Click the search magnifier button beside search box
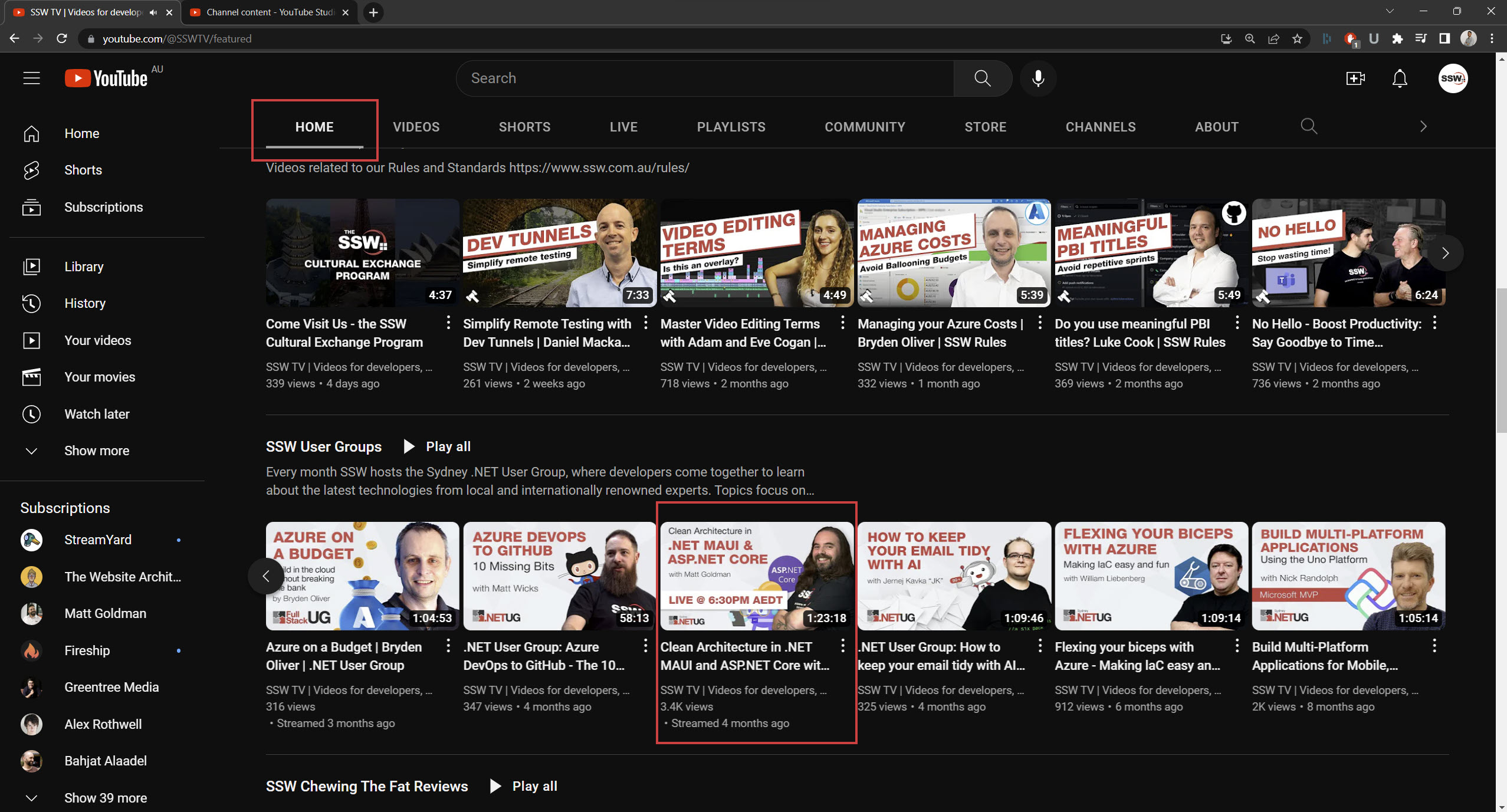 point(982,78)
